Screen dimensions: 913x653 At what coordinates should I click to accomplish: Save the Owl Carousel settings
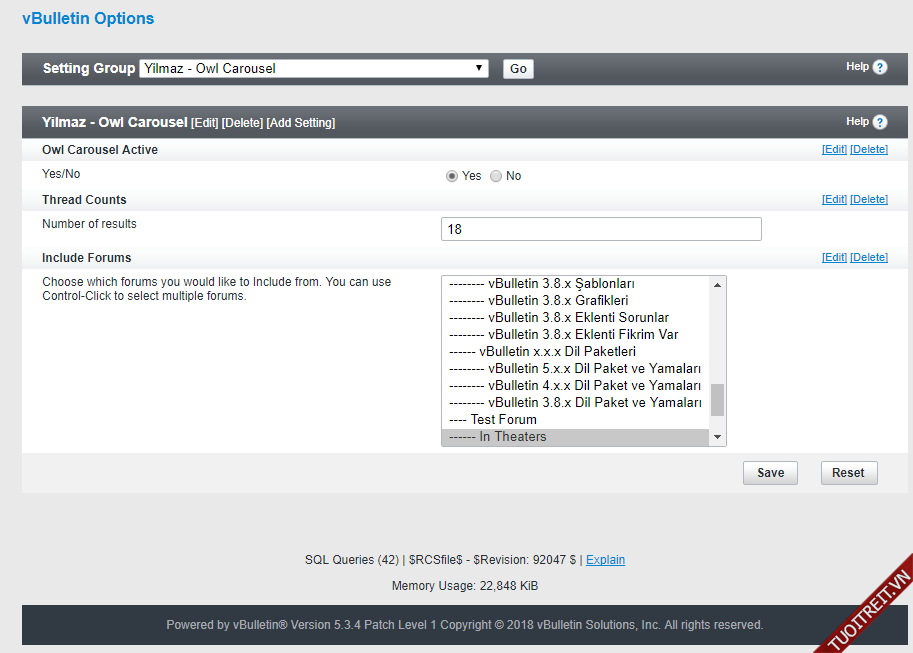point(770,473)
